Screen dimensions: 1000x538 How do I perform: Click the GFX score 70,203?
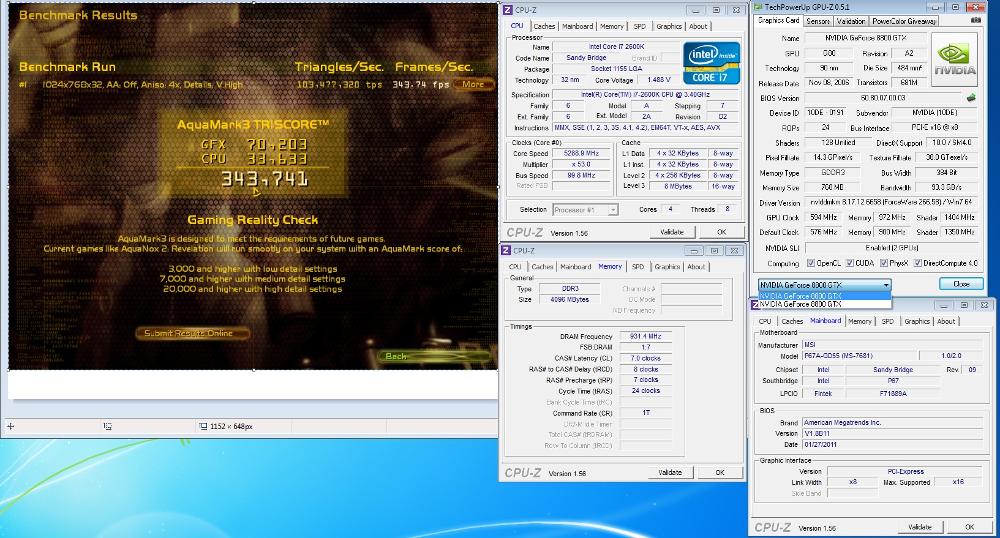[x=277, y=145]
